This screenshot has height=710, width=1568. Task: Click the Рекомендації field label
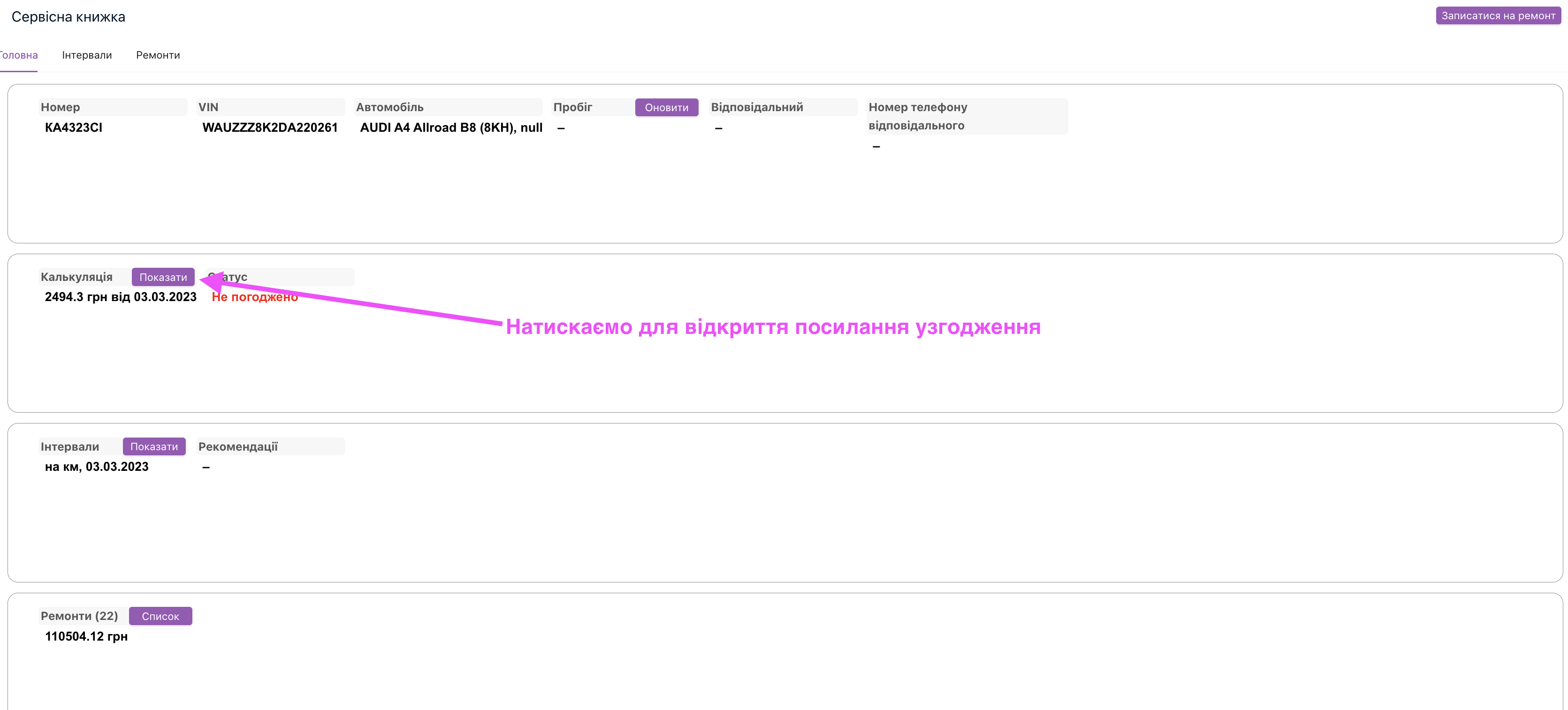pos(238,446)
